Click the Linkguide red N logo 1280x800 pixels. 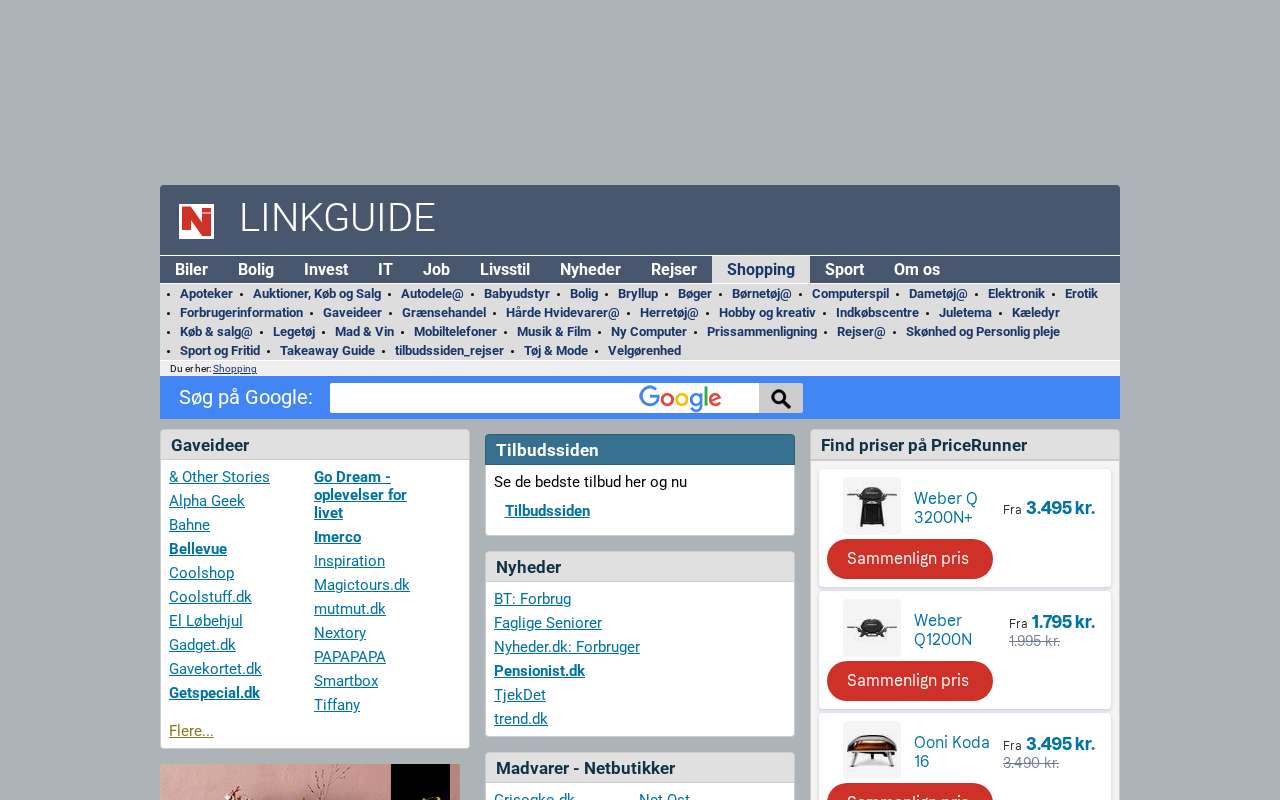[196, 221]
